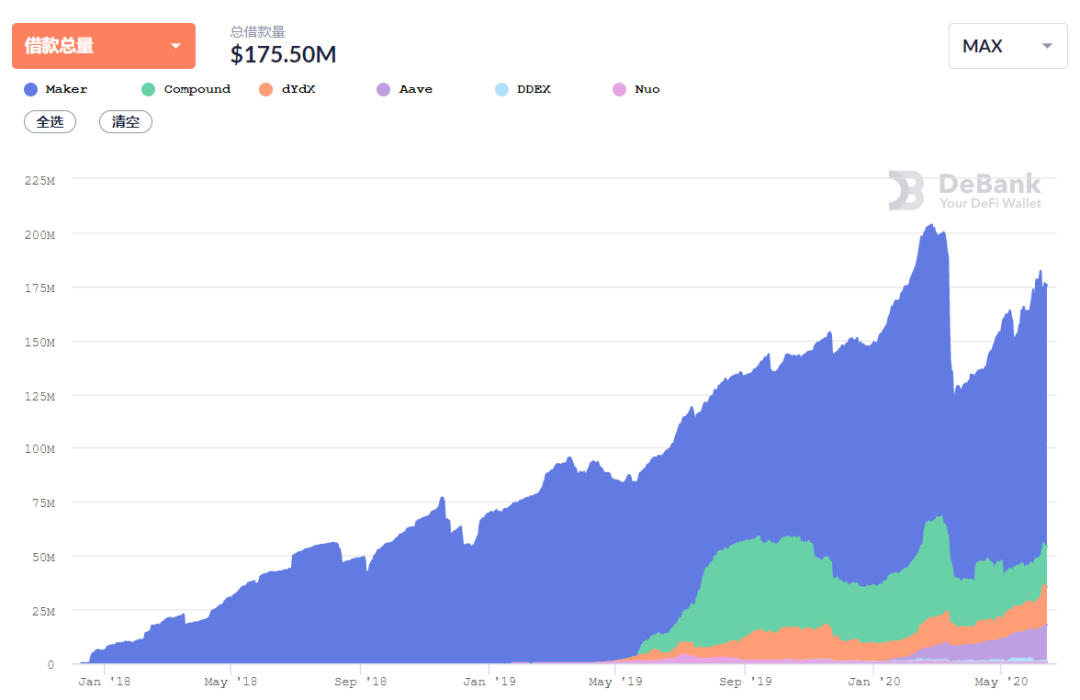This screenshot has height=700, width=1080.
Task: Click the white arrow on orange dropdown
Action: (x=176, y=46)
